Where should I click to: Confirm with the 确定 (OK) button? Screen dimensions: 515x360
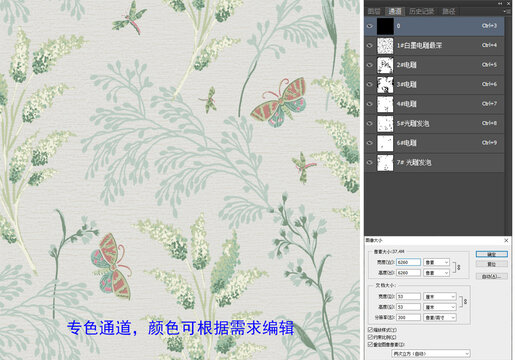(x=492, y=254)
